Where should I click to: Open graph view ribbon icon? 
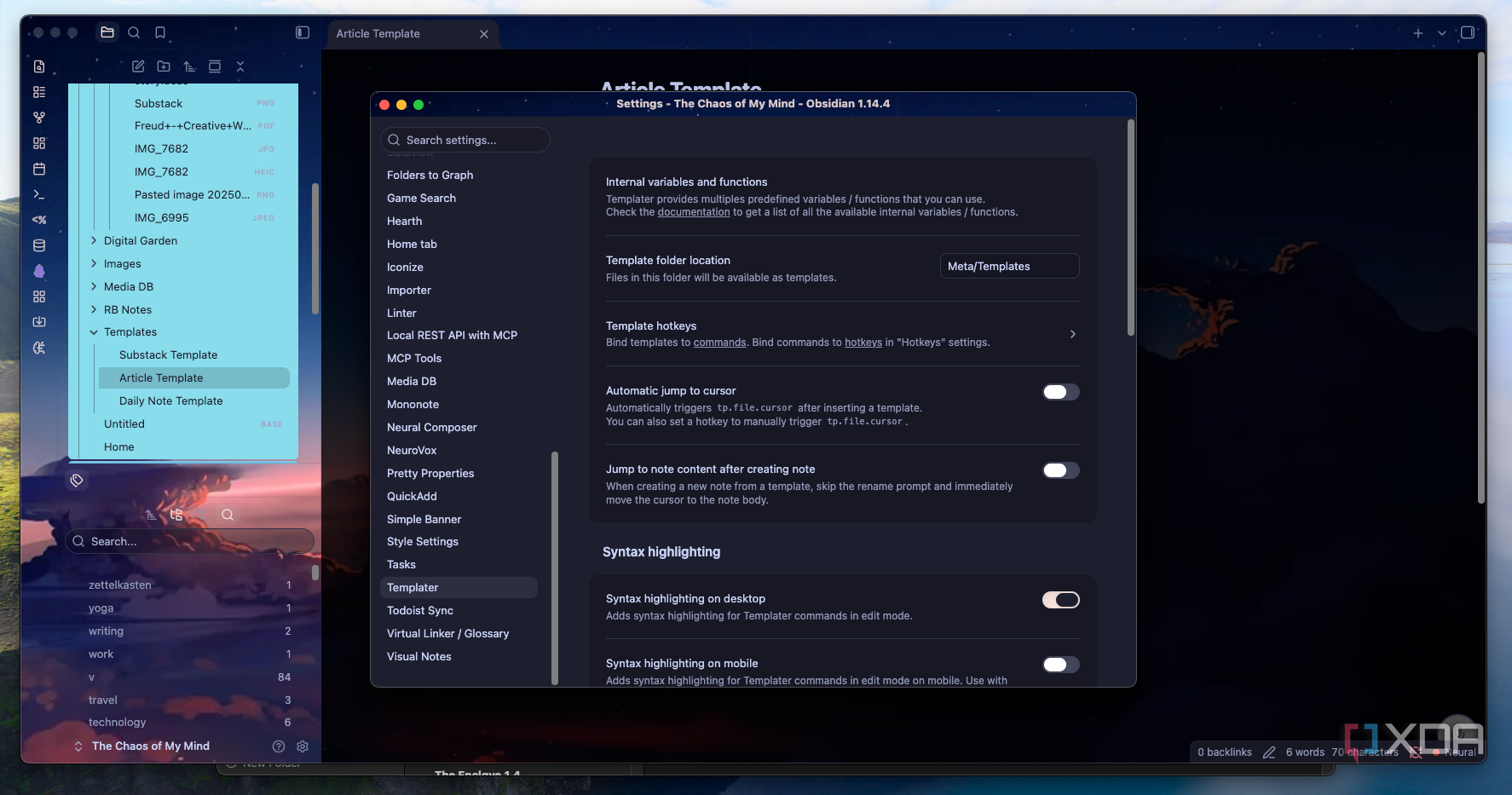[39, 118]
